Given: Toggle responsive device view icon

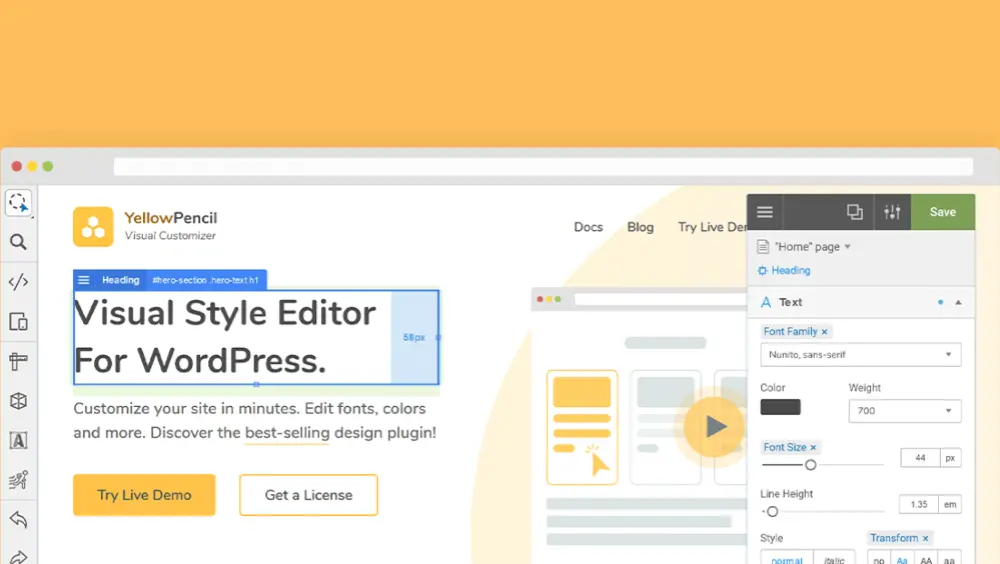Looking at the screenshot, I should (18, 322).
